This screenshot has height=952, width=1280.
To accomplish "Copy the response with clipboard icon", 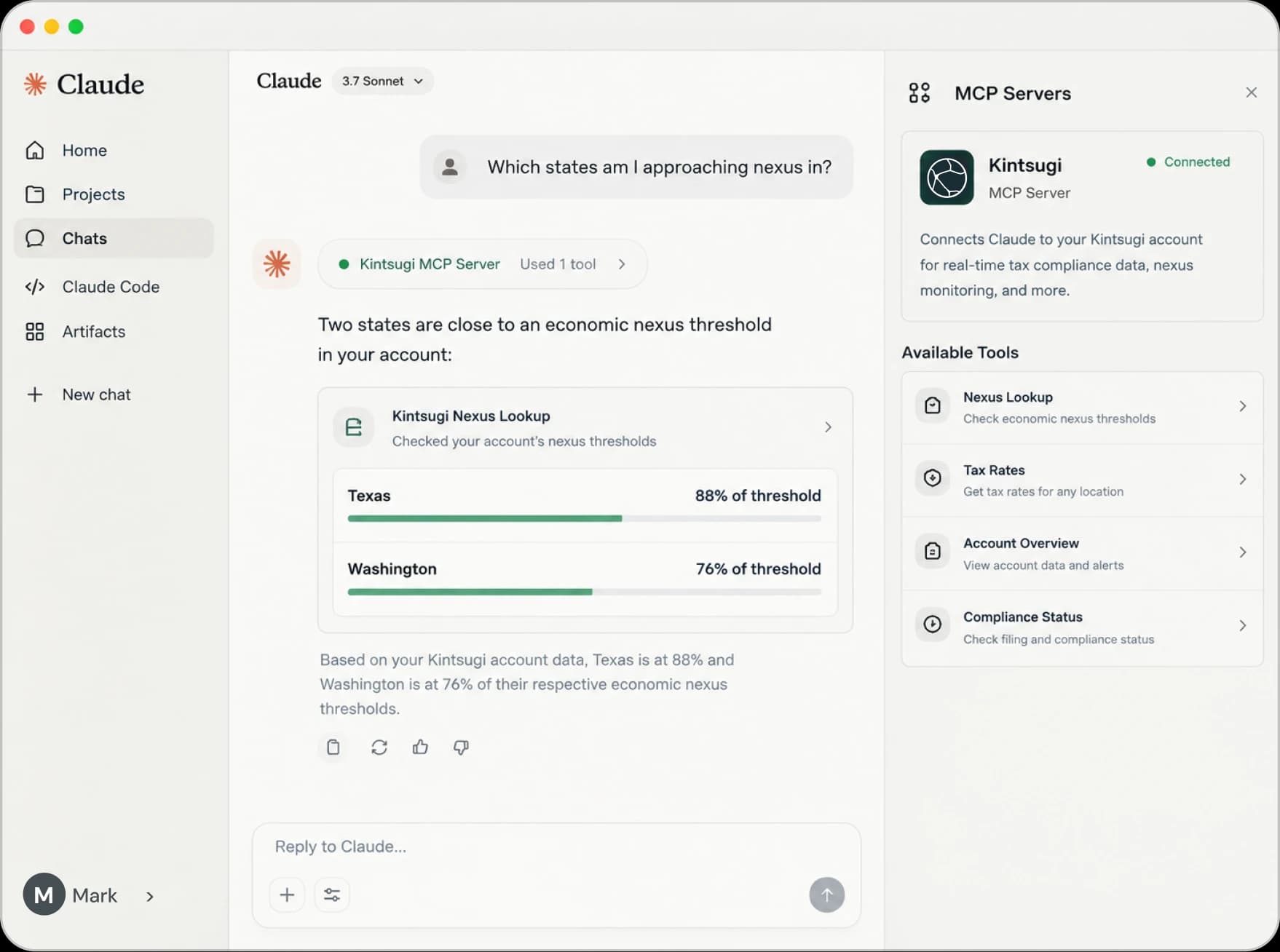I will coord(333,747).
